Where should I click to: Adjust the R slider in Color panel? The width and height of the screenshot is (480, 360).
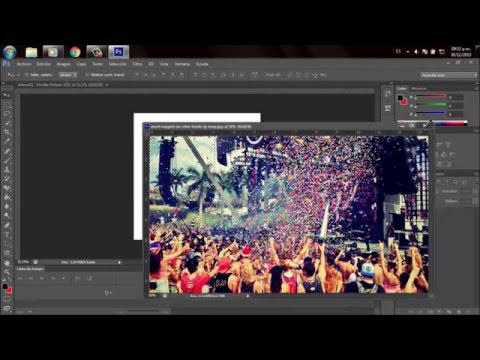pos(430,97)
